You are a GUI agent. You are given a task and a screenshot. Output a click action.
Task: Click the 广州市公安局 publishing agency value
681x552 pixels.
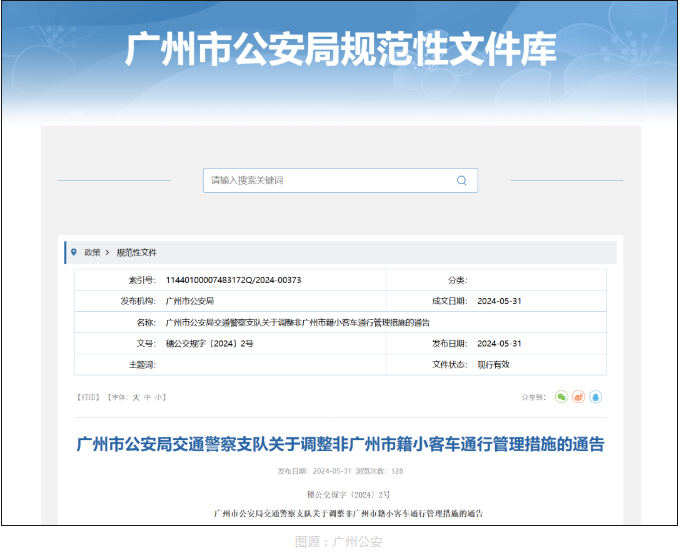(190, 301)
